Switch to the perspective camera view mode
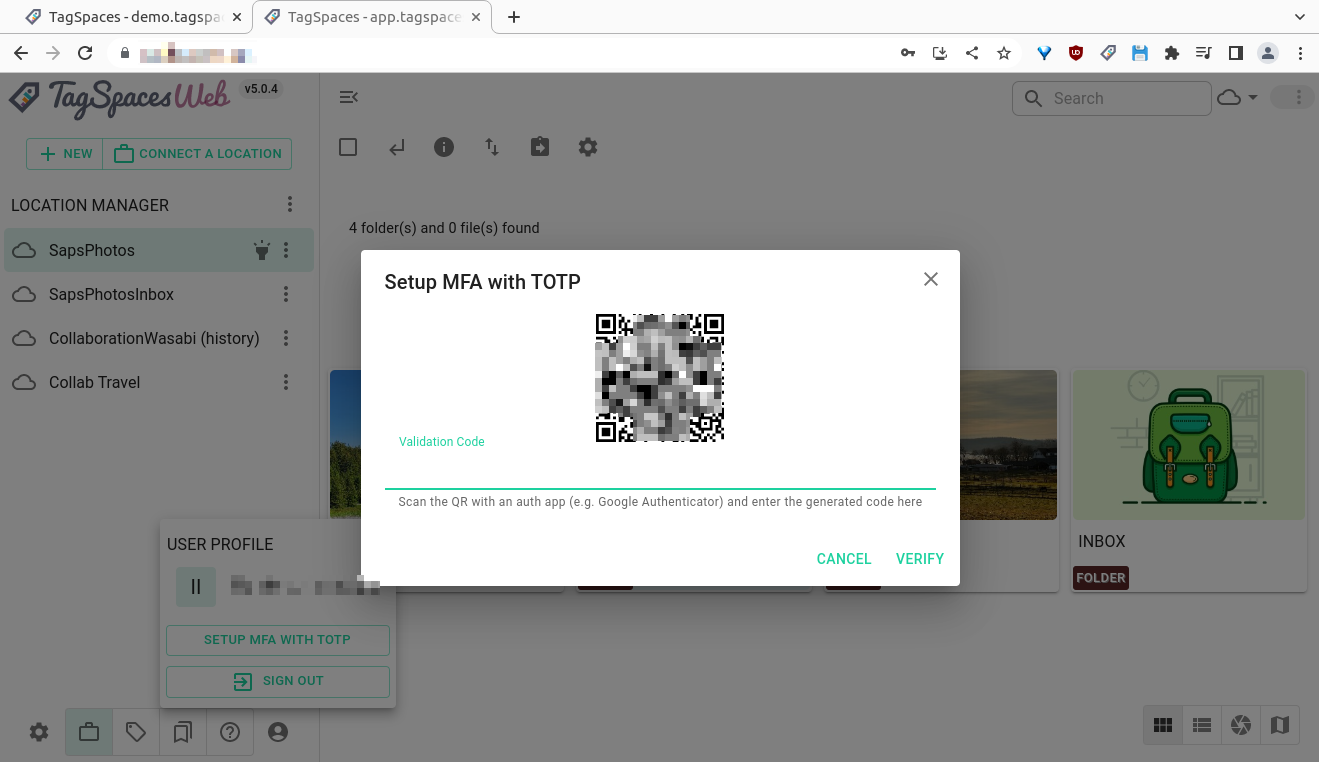The height and width of the screenshot is (762, 1319). point(1240,725)
